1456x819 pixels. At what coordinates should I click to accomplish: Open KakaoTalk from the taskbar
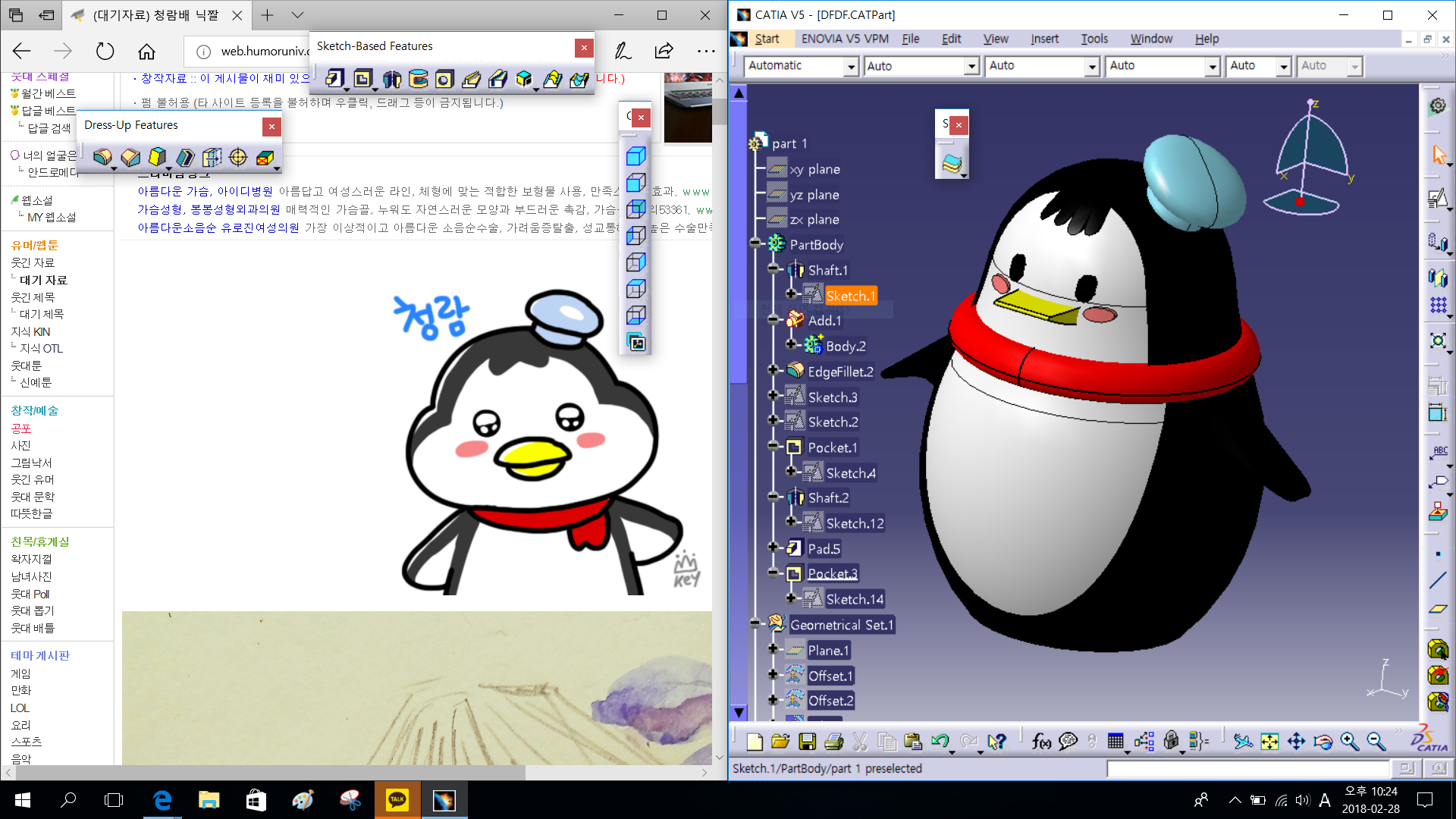tap(397, 799)
